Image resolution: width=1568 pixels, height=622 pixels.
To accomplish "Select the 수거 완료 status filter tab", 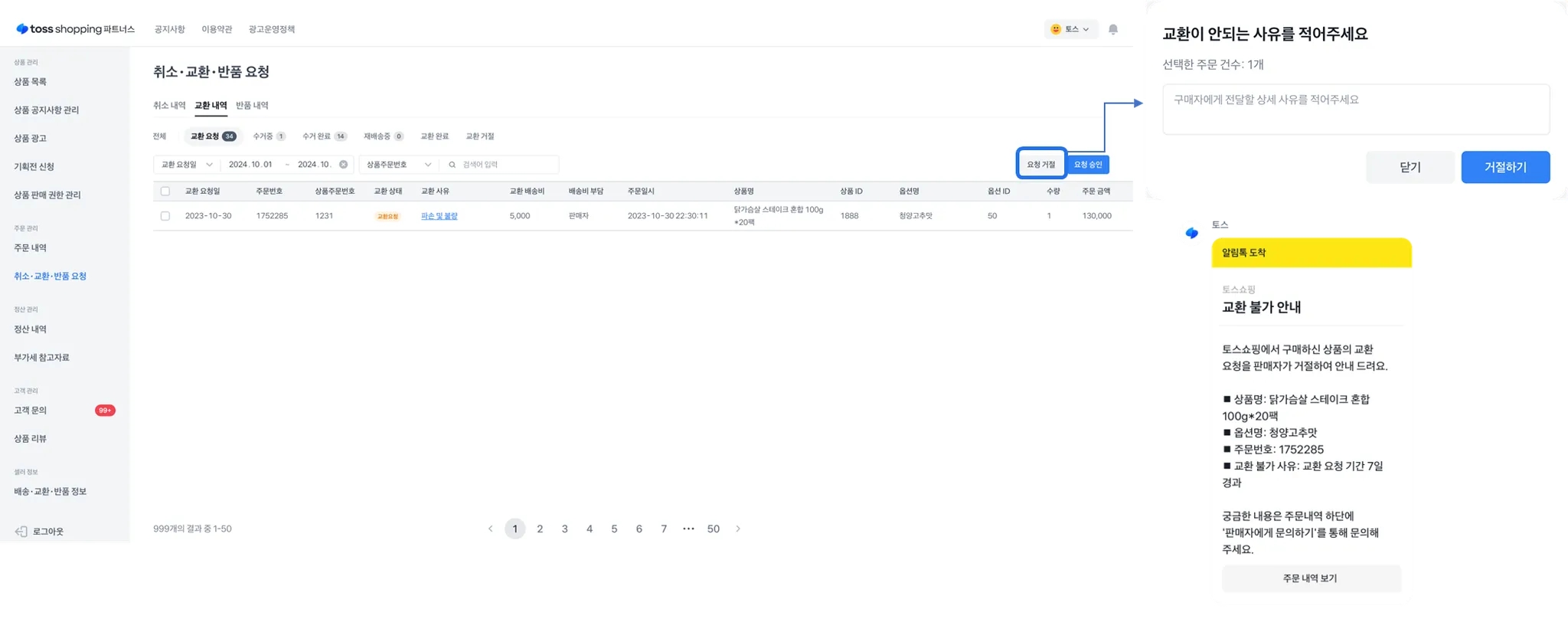I will click(x=323, y=136).
